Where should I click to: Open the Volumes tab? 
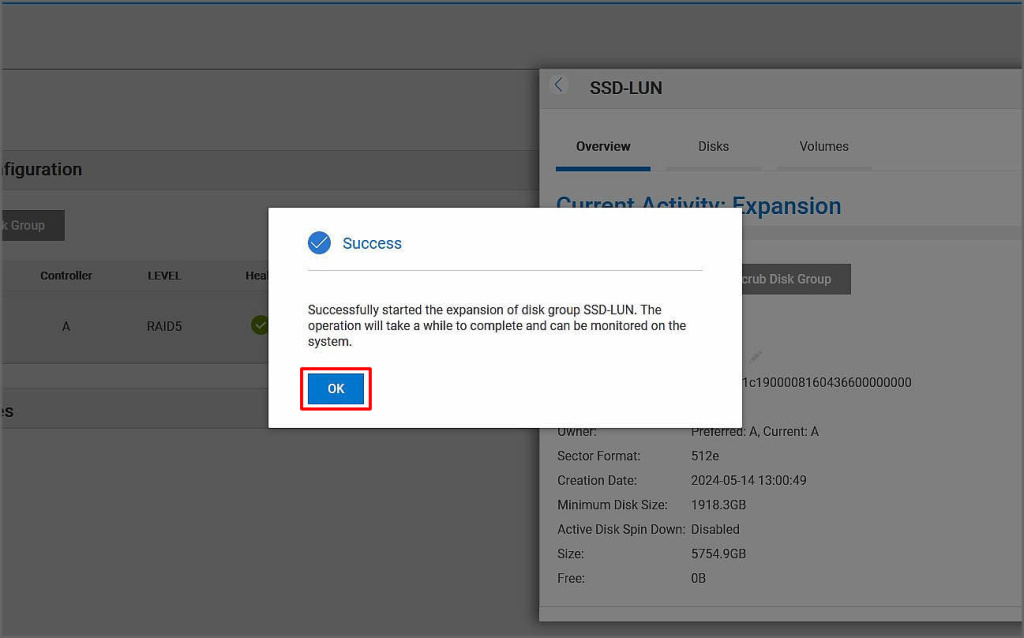[824, 147]
